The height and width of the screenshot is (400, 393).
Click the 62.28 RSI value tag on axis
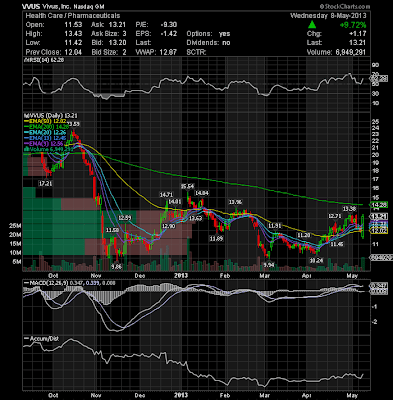tap(379, 79)
